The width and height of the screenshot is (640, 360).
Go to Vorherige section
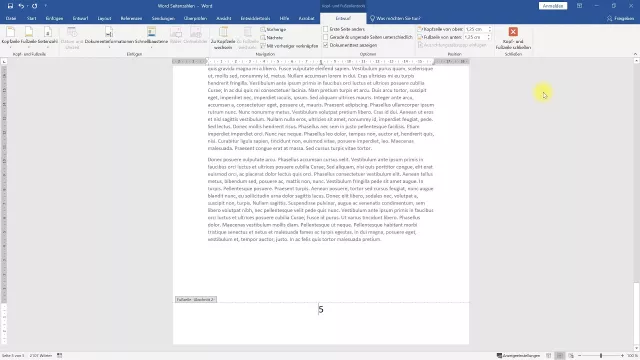pyautogui.click(x=273, y=29)
